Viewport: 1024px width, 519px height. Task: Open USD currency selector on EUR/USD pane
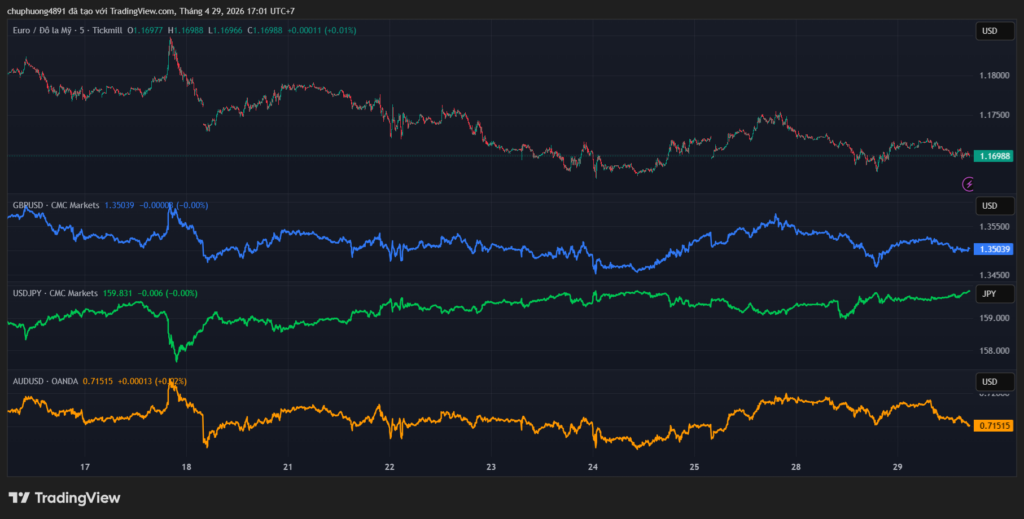click(988, 31)
